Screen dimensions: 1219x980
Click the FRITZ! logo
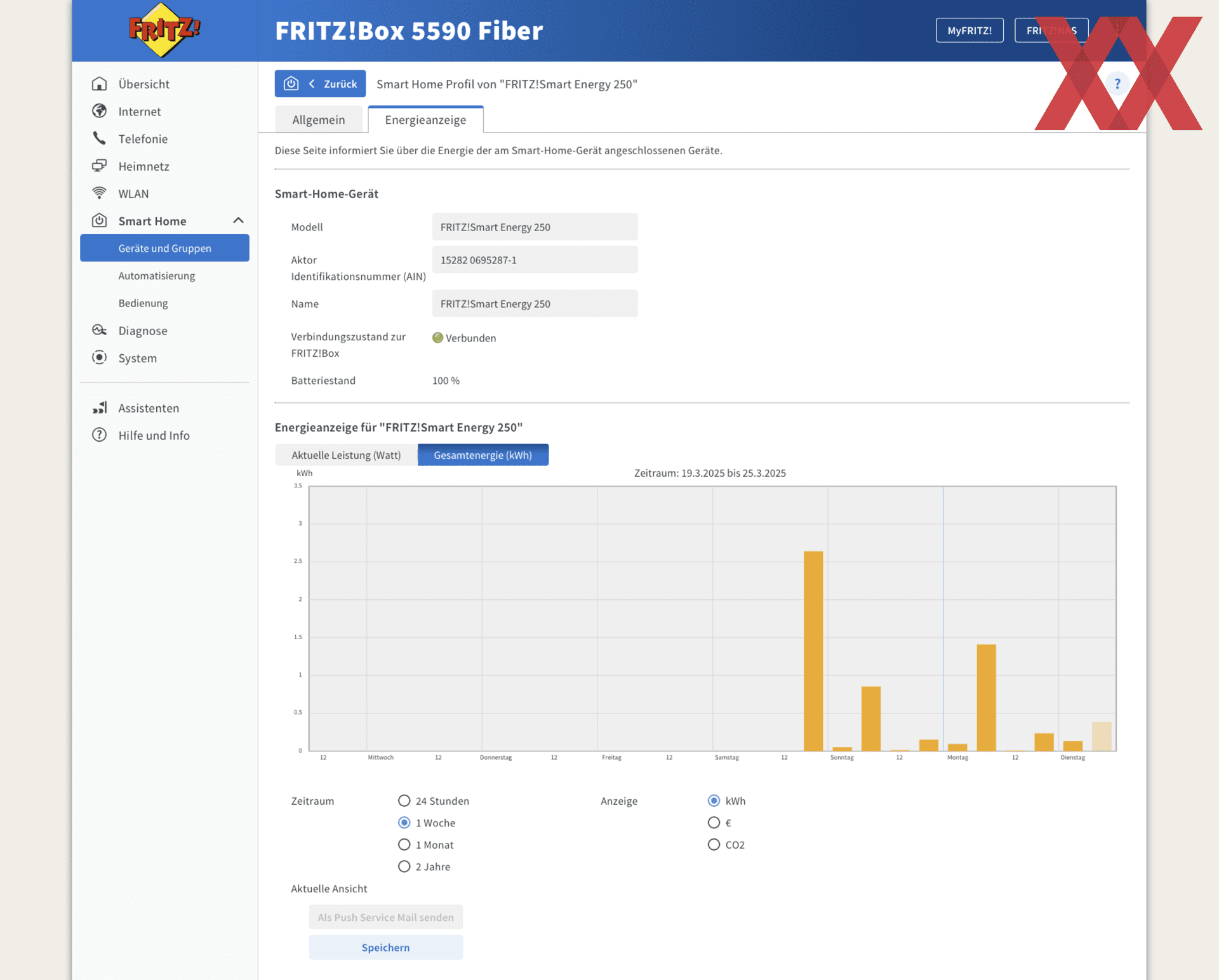click(164, 30)
